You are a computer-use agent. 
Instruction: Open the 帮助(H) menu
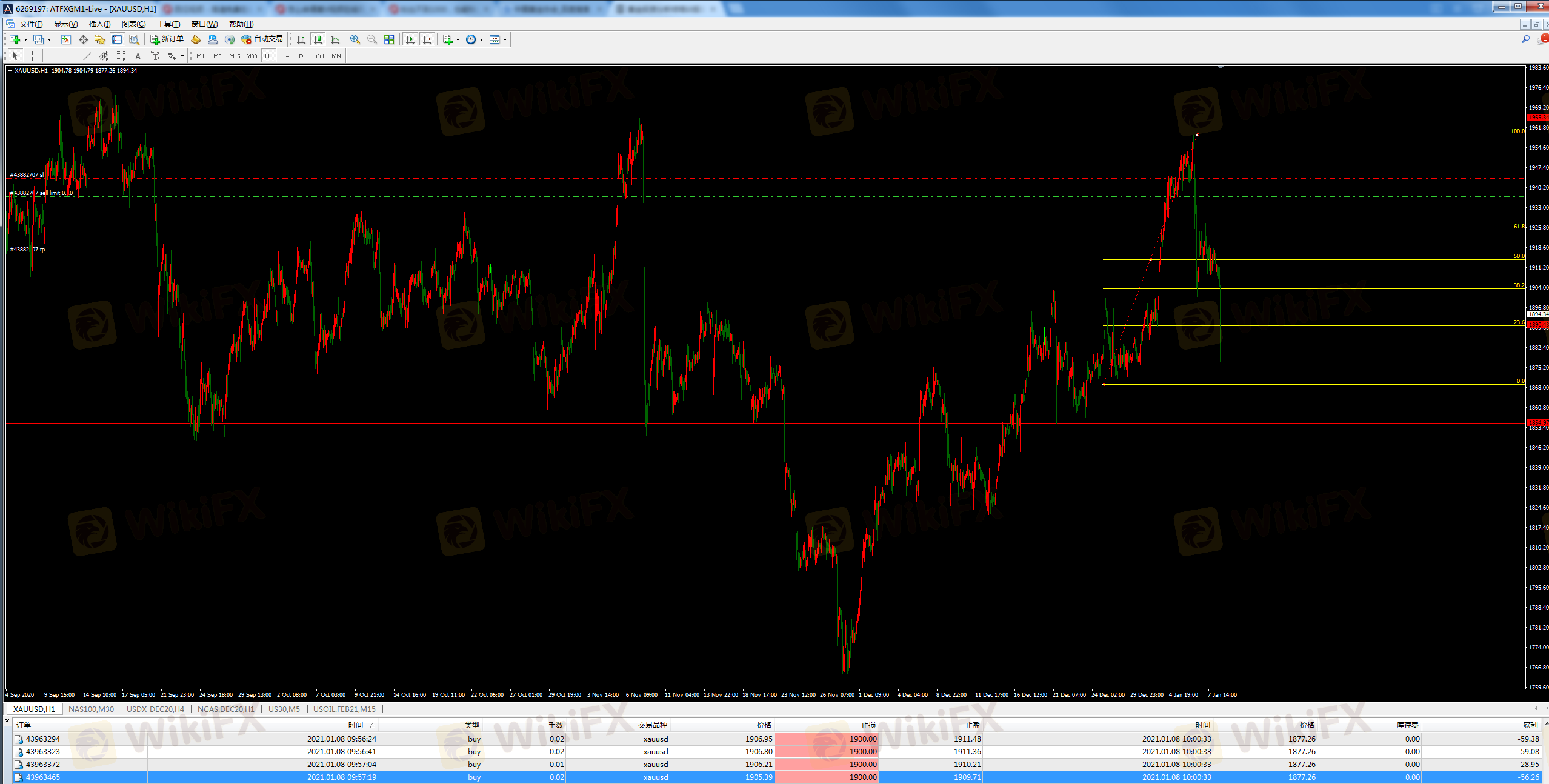[241, 24]
